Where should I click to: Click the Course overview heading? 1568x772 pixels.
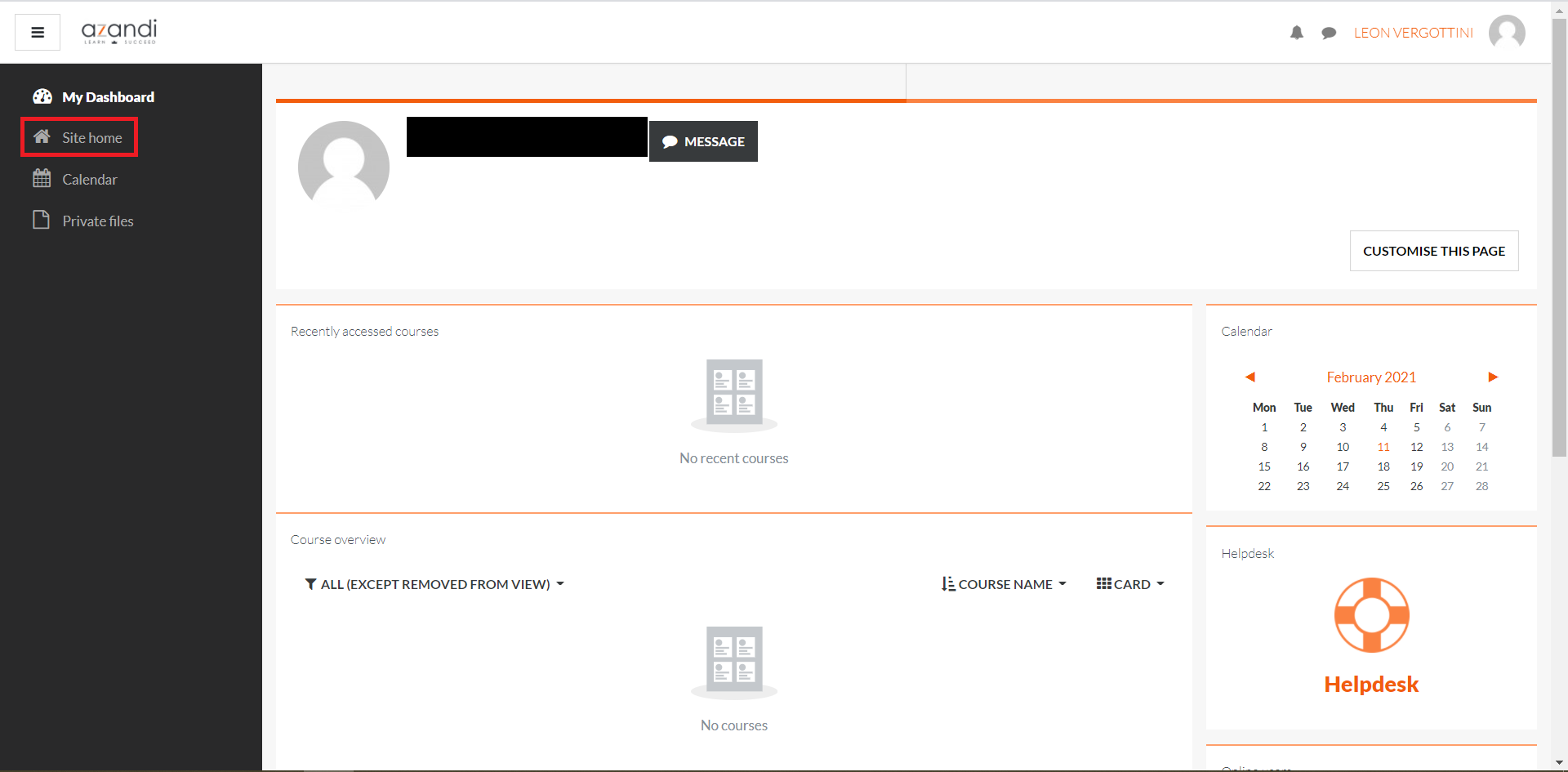338,539
